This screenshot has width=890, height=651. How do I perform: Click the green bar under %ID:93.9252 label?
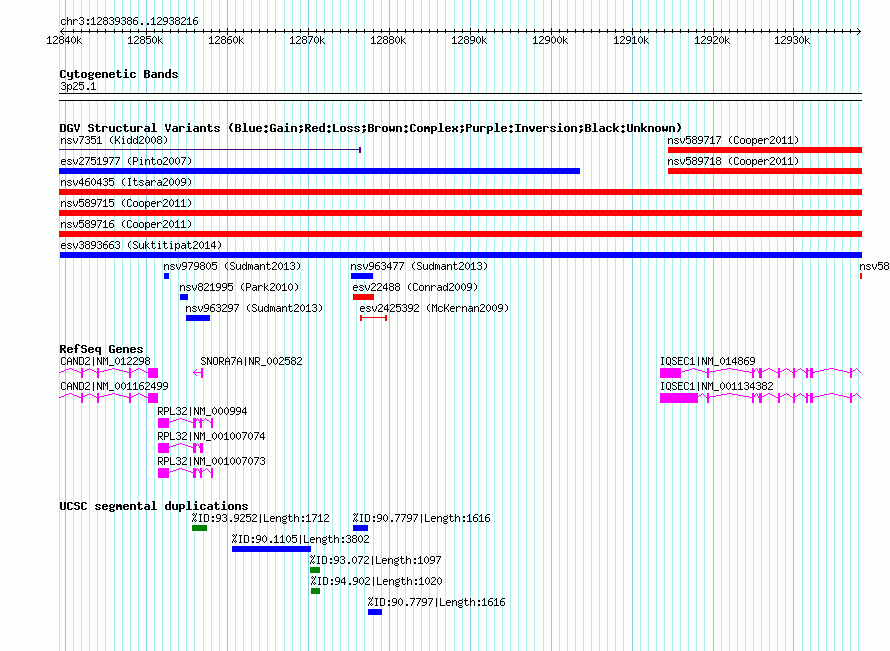(199, 528)
